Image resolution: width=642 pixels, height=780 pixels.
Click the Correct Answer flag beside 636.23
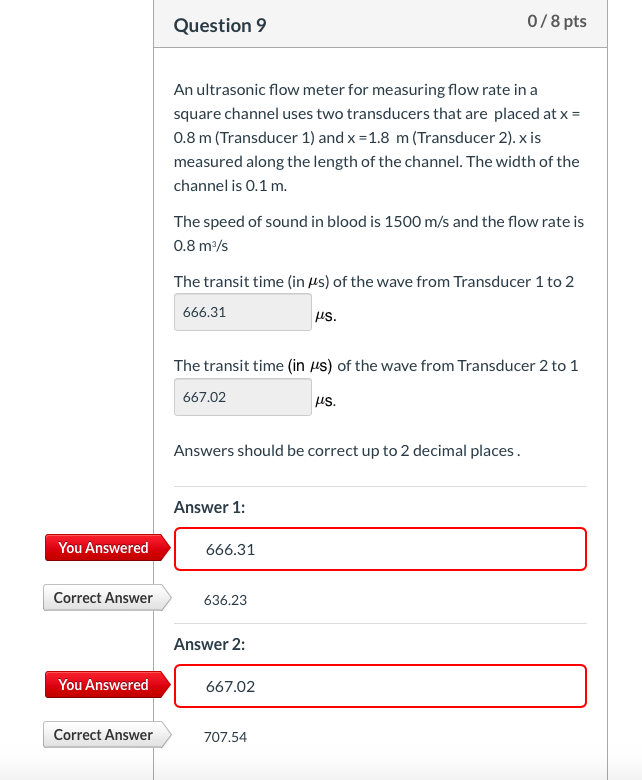pyautogui.click(x=107, y=597)
